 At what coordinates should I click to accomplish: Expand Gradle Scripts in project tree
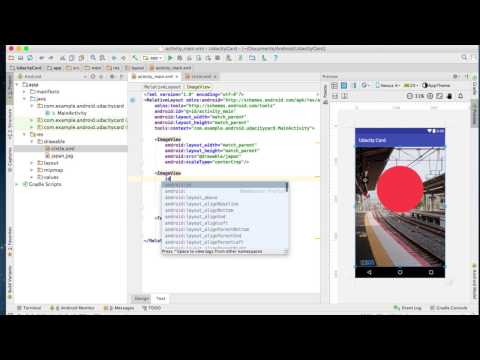coord(17,184)
